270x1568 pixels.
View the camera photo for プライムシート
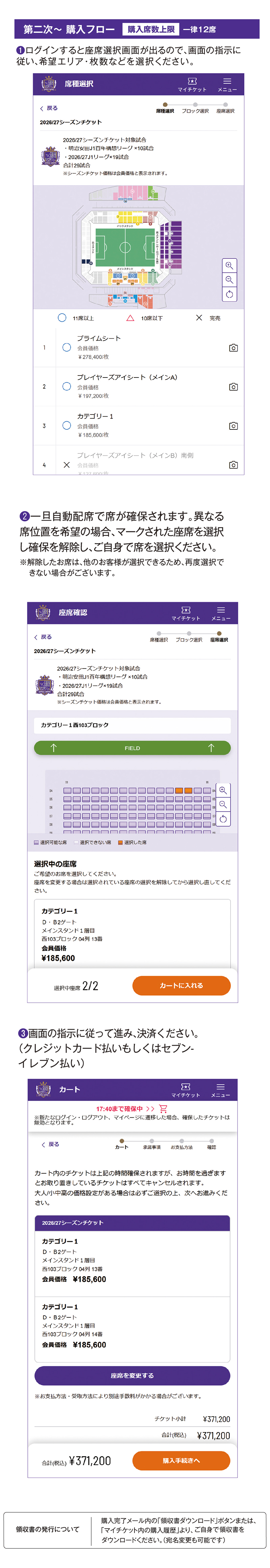tap(233, 347)
